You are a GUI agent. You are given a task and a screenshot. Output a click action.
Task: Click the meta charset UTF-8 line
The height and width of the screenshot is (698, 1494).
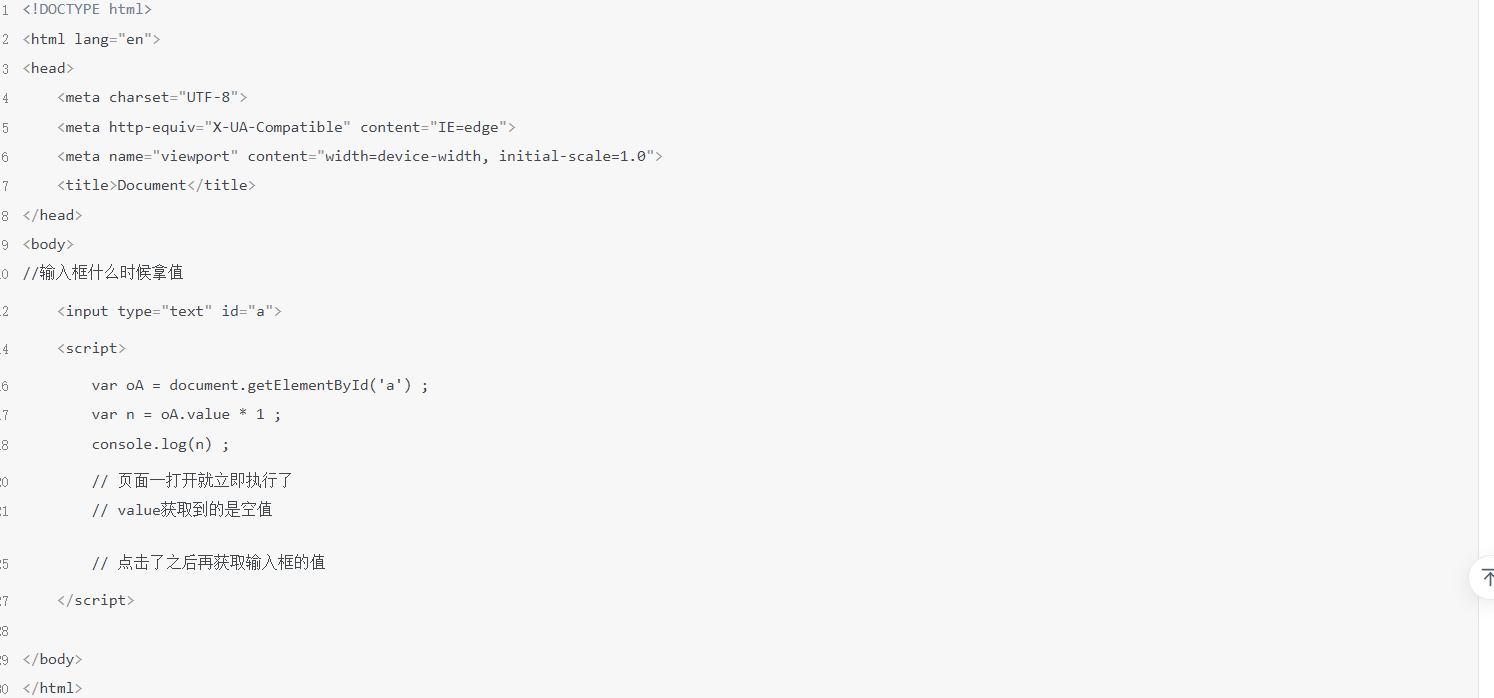point(152,97)
